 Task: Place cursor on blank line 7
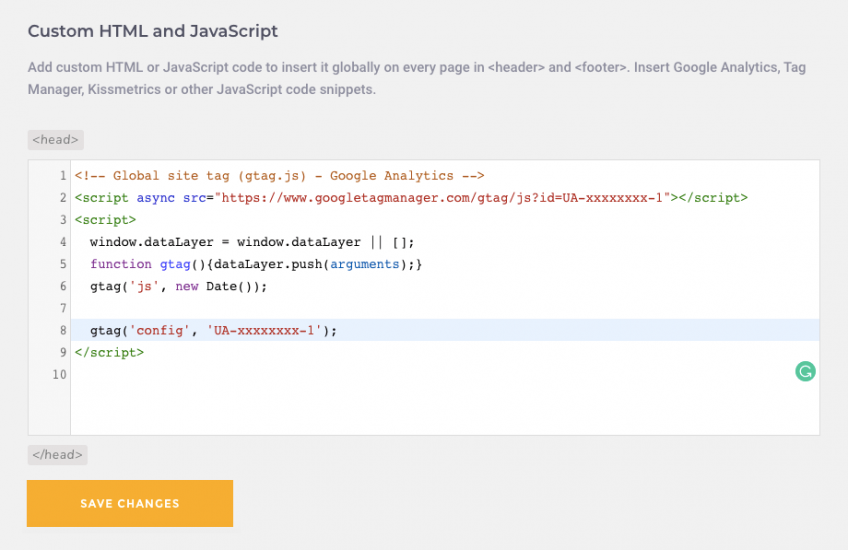[445, 308]
